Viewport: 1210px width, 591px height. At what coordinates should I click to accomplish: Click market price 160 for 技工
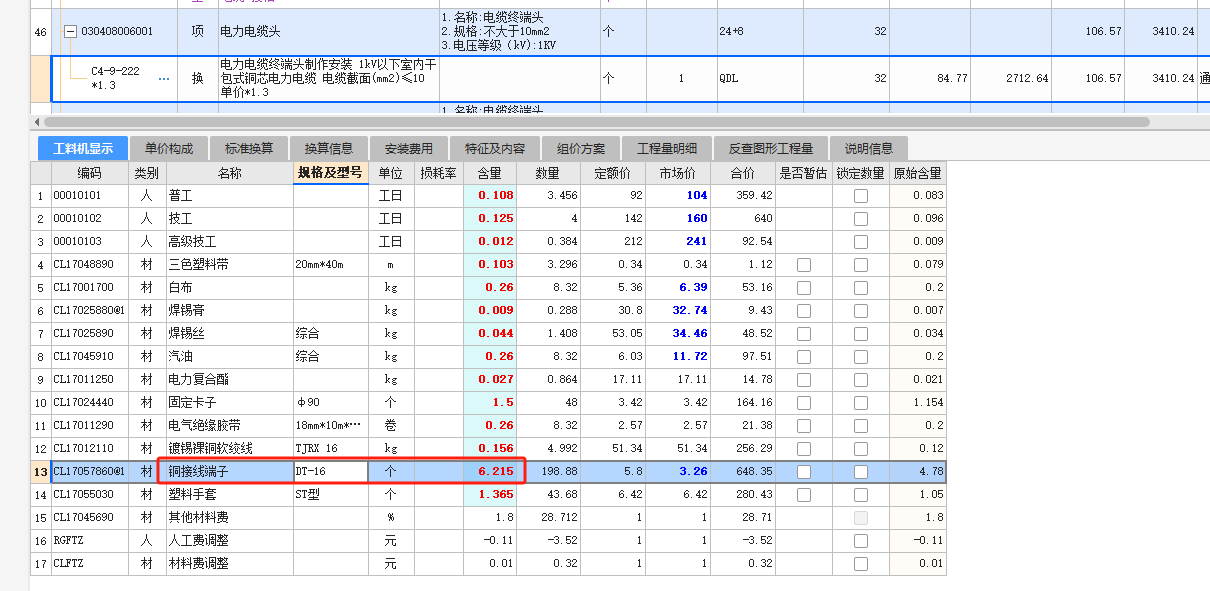679,218
